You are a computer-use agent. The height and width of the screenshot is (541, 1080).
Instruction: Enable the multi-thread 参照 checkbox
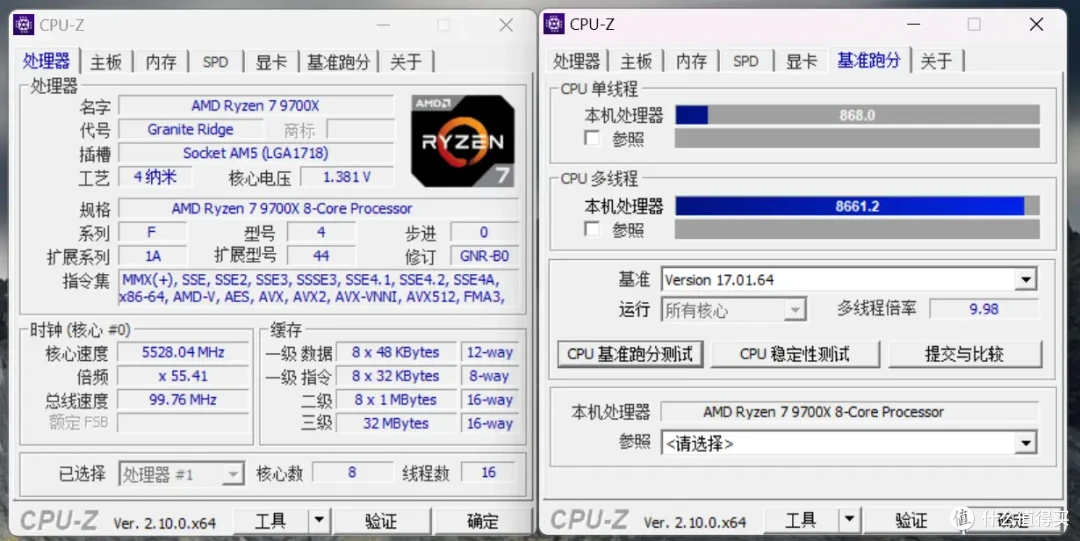(592, 229)
